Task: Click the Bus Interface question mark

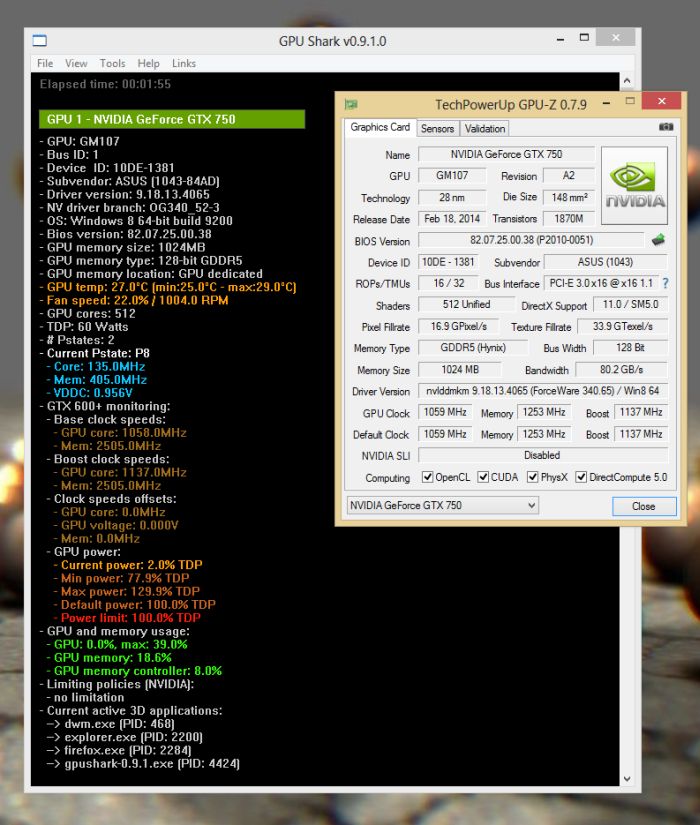Action: [666, 284]
